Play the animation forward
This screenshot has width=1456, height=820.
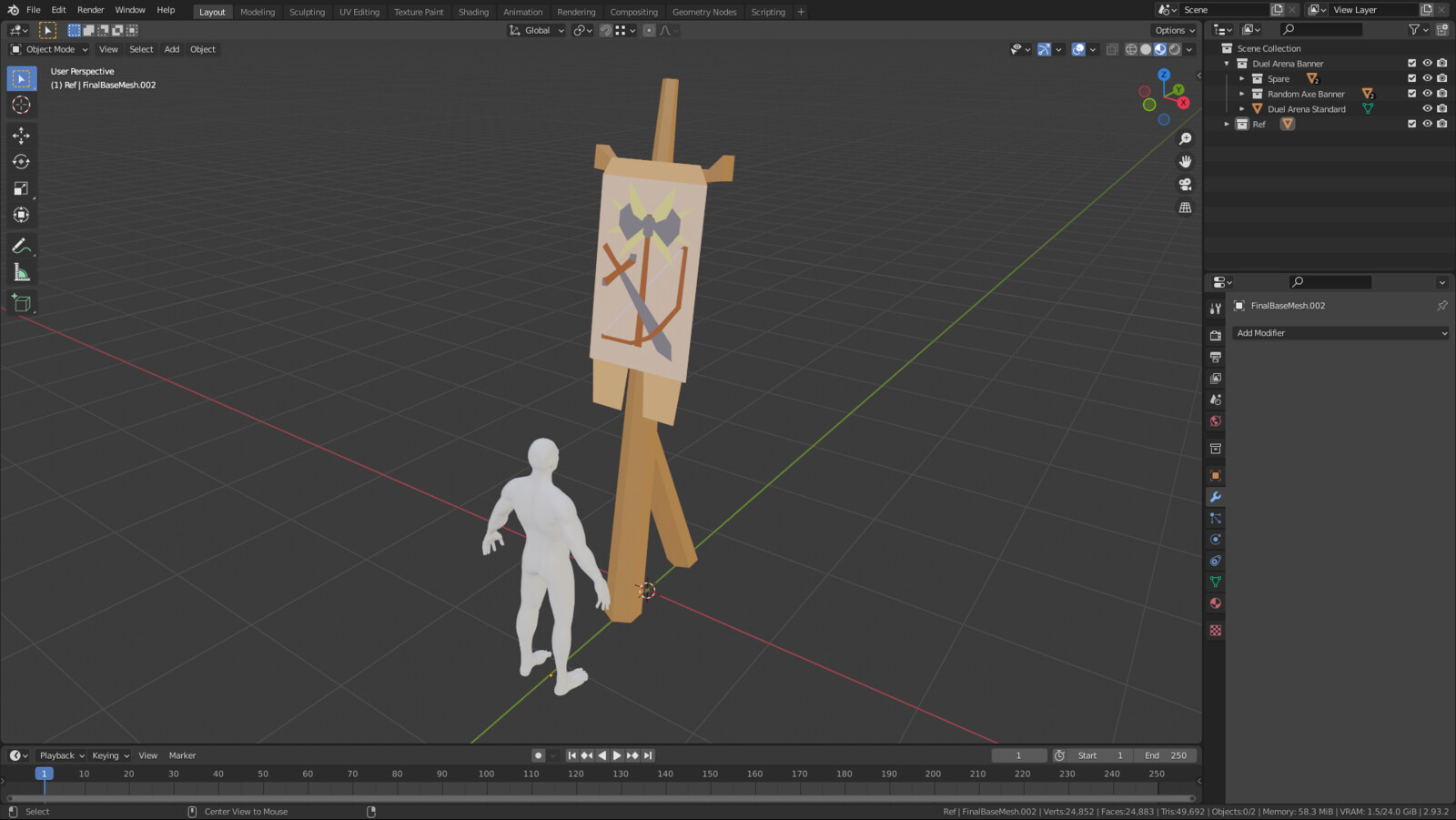[617, 755]
